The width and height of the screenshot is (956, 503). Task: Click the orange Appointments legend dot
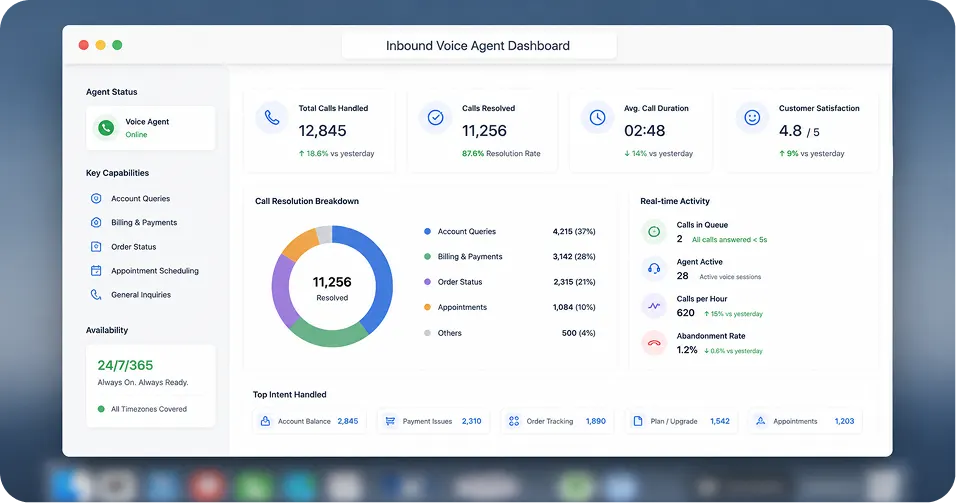427,307
